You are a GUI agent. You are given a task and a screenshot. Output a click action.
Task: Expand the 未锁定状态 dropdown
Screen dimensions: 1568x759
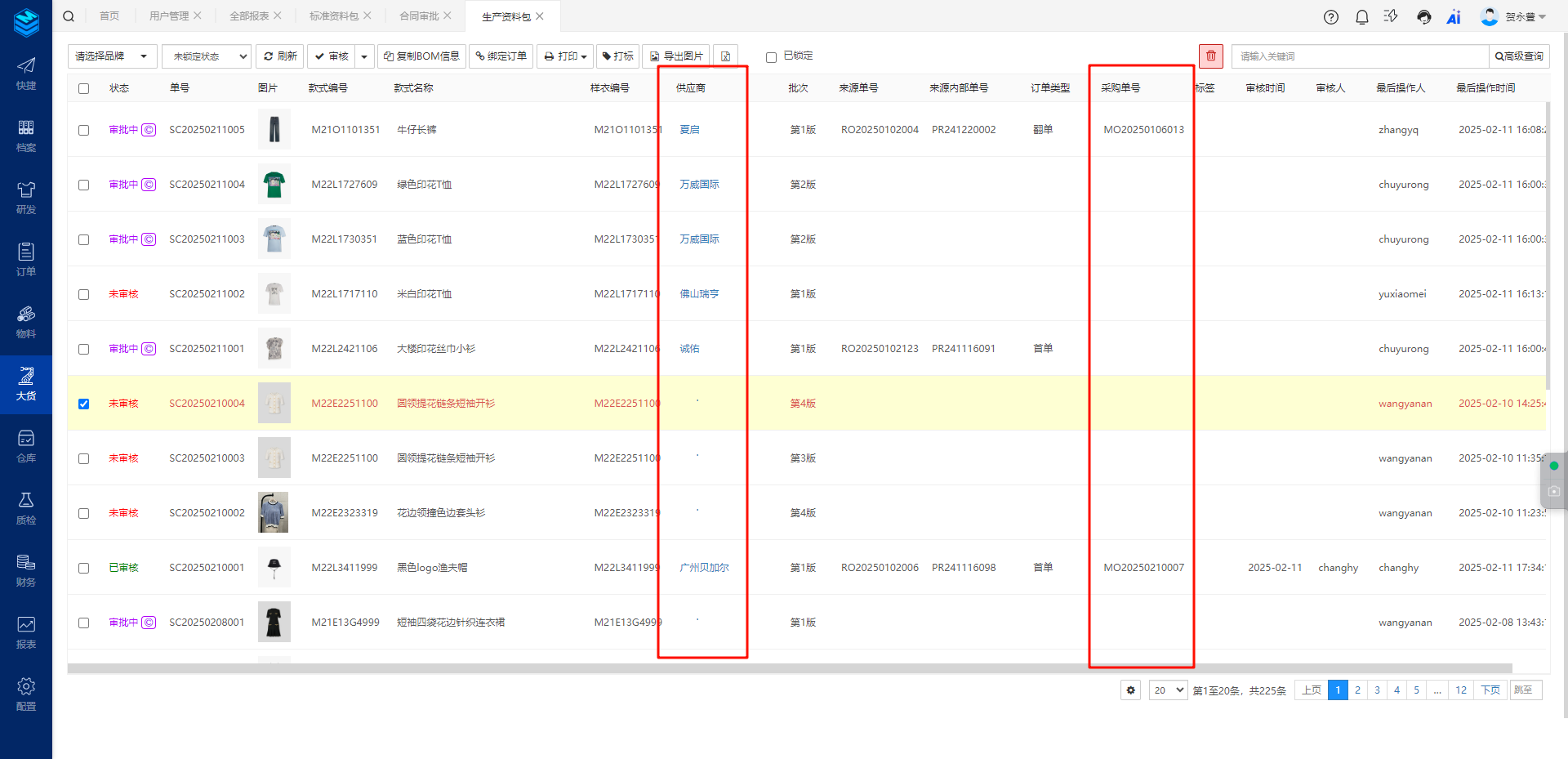(x=206, y=56)
